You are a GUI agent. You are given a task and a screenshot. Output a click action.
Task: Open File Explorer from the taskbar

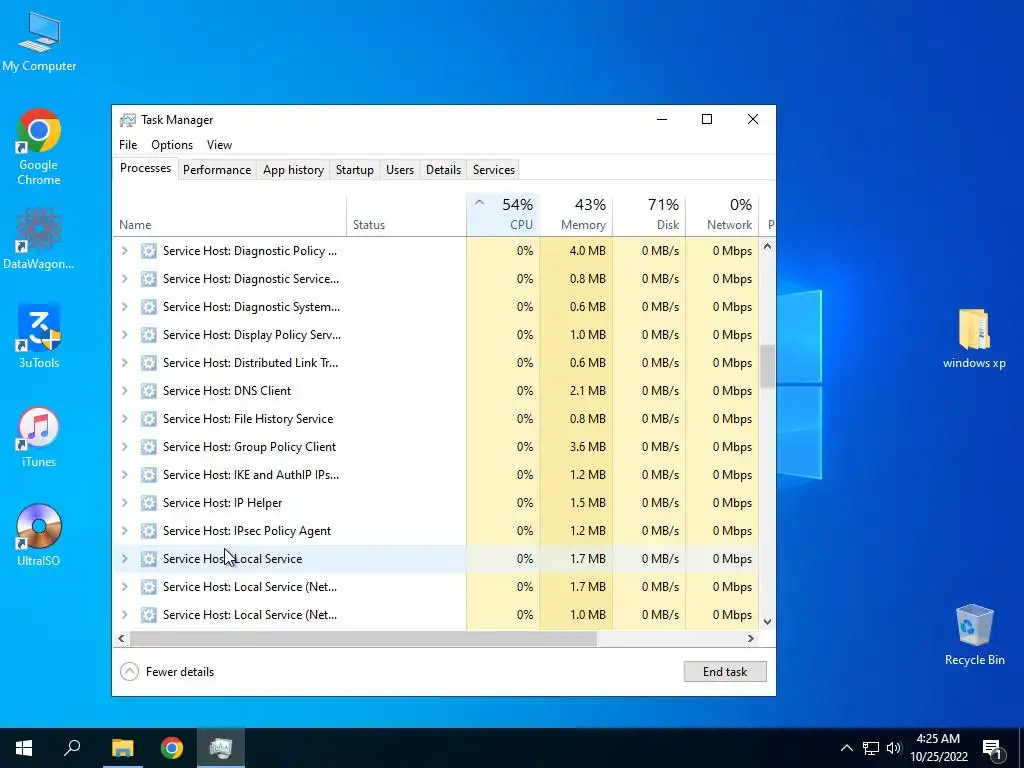tap(122, 748)
